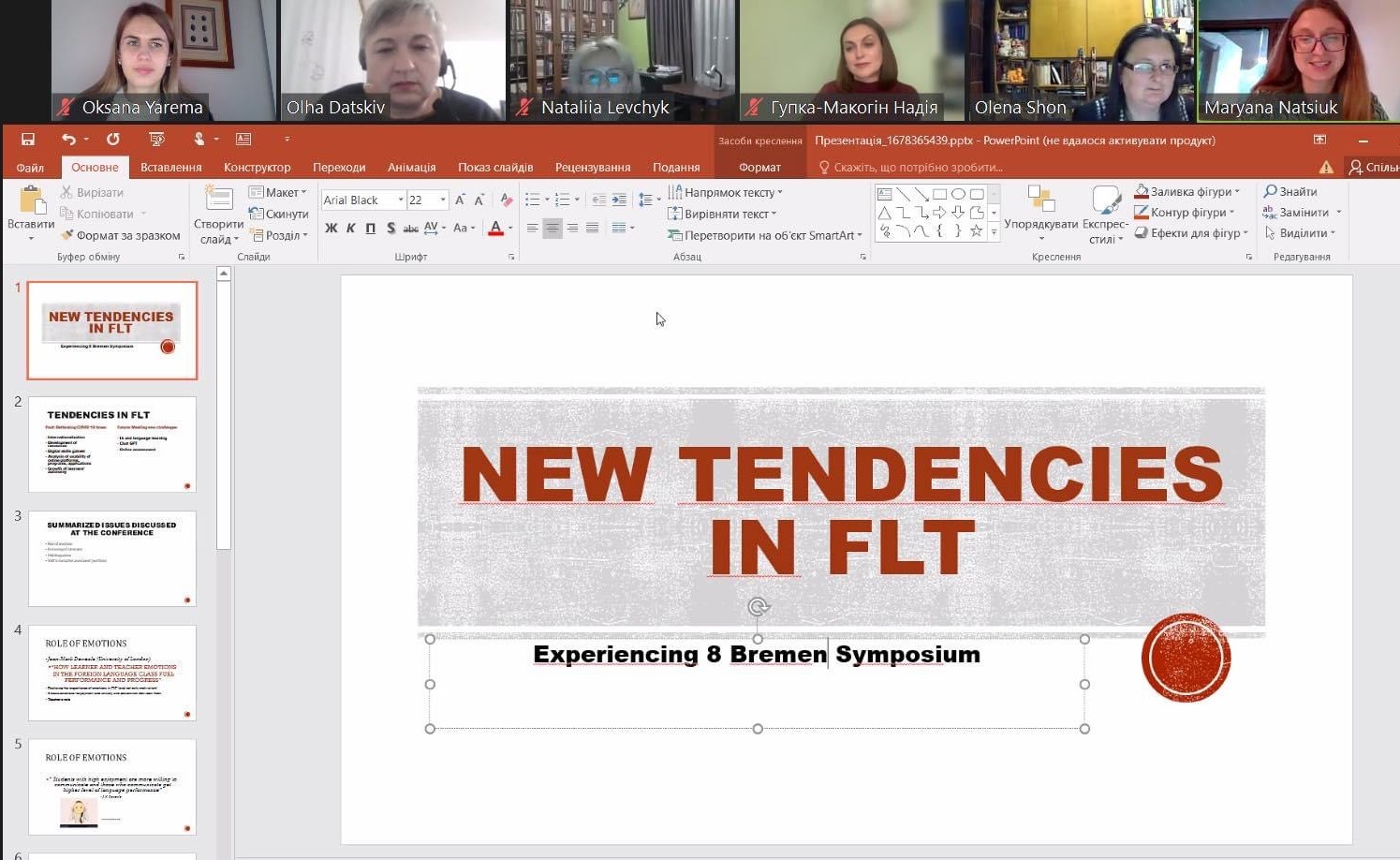Image resolution: width=1400 pixels, height=860 pixels.
Task: Switch to the Вставлення ribbon tab
Action: (170, 167)
